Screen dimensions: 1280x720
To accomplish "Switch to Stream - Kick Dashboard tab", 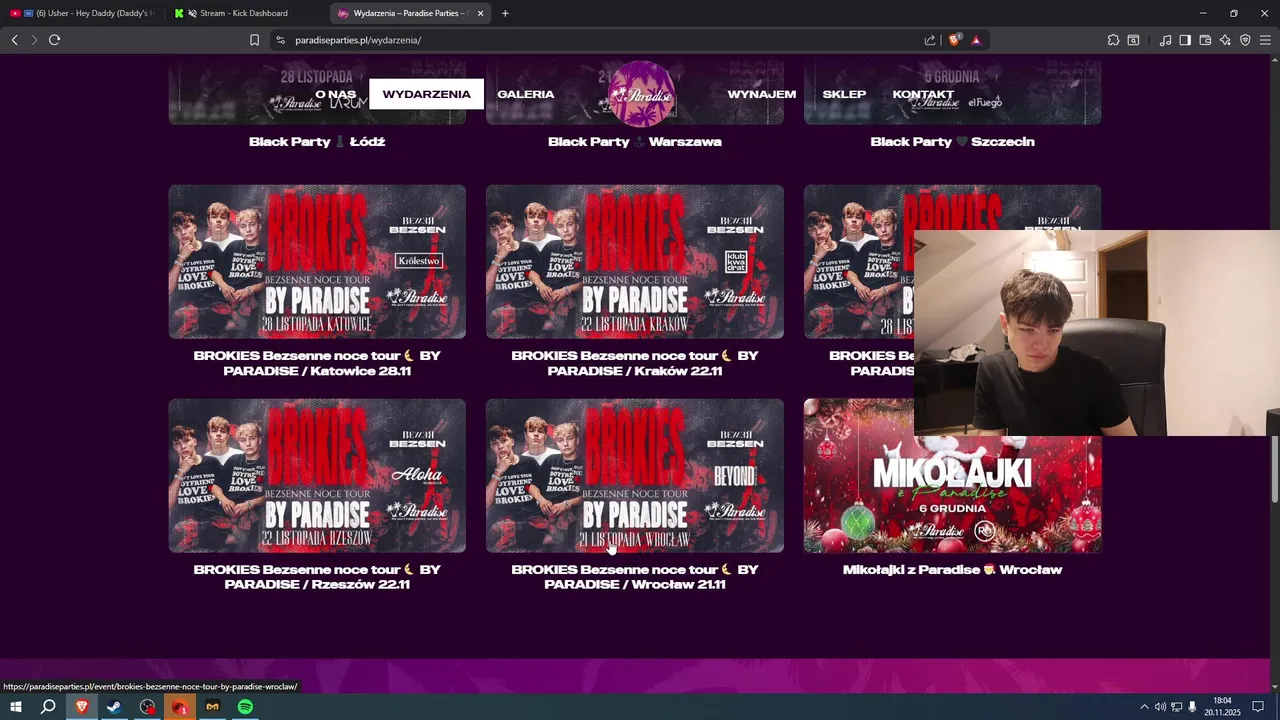I will (x=246, y=13).
